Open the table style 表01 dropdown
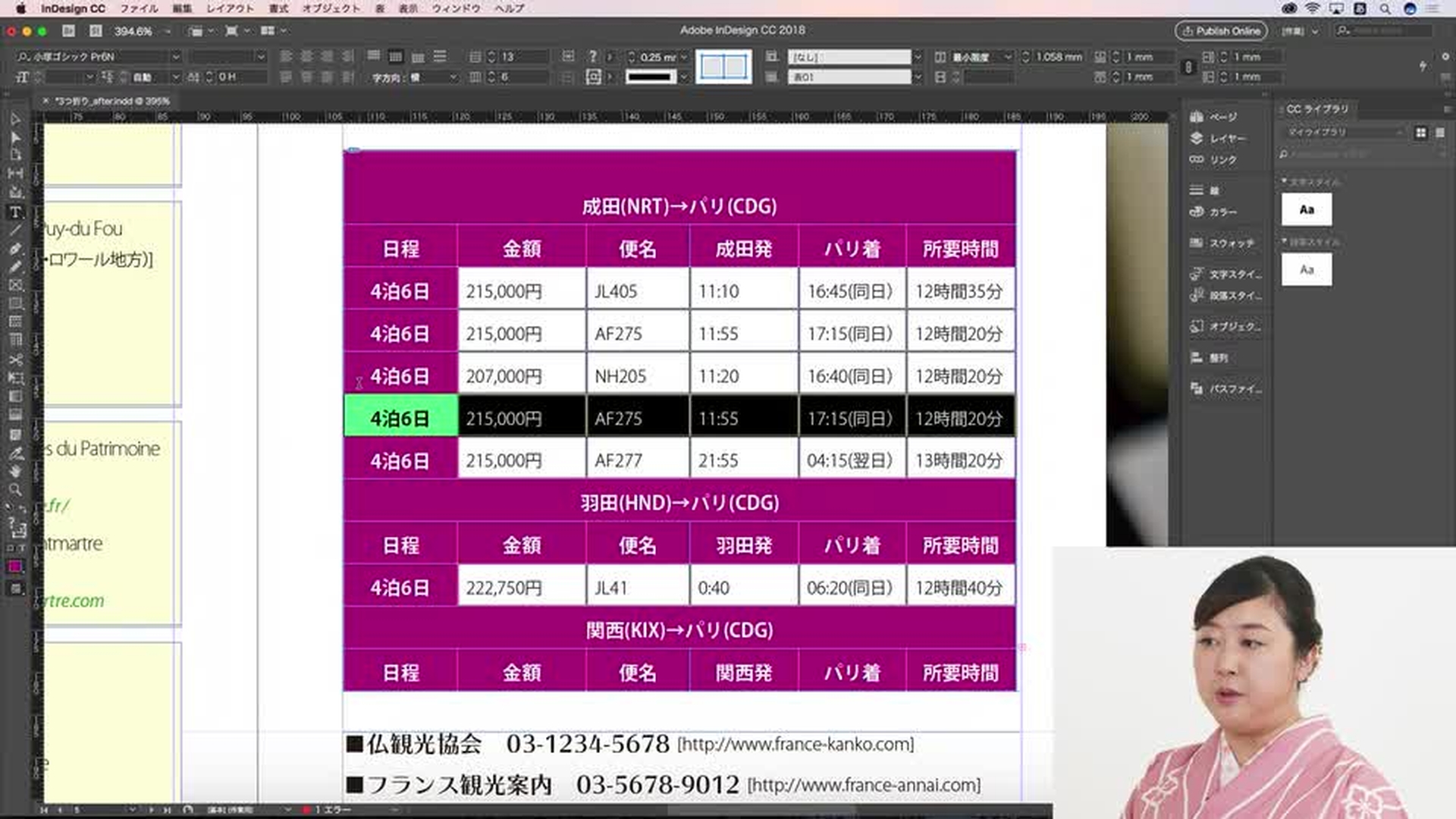This screenshot has width=1456, height=819. [918, 77]
